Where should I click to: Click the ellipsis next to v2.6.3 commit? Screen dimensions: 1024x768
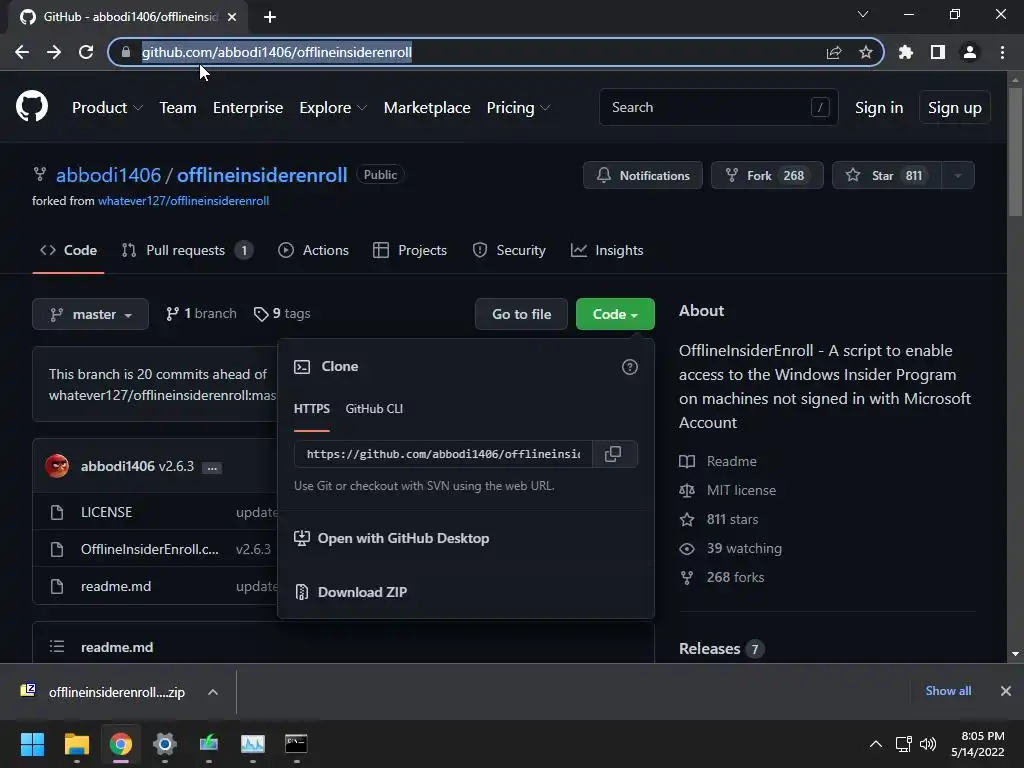(x=212, y=468)
